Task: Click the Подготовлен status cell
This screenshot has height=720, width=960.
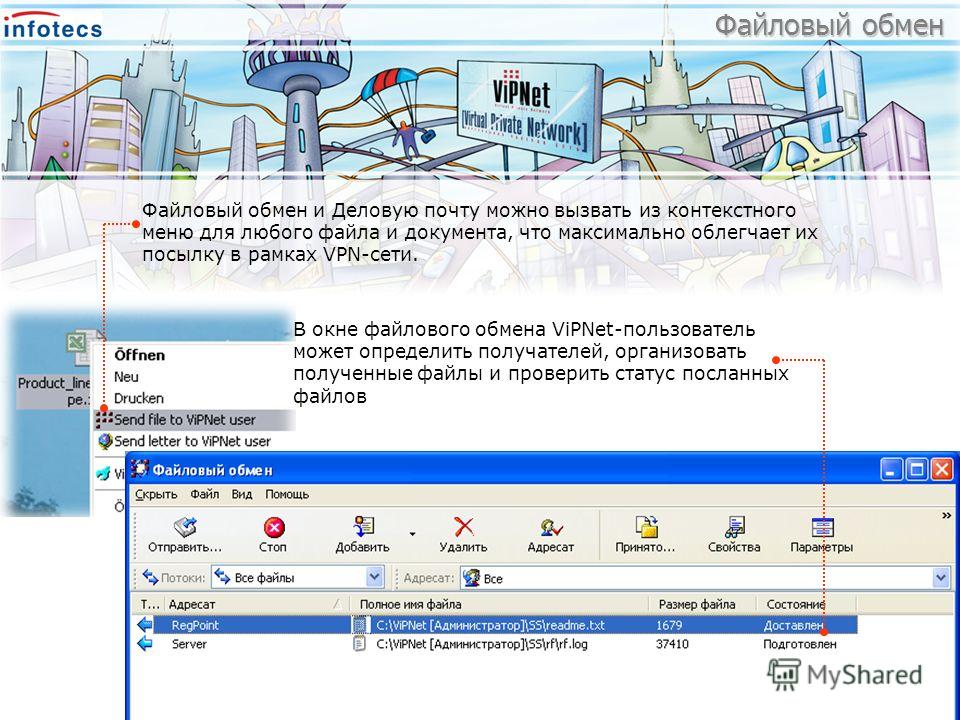Action: click(x=800, y=644)
